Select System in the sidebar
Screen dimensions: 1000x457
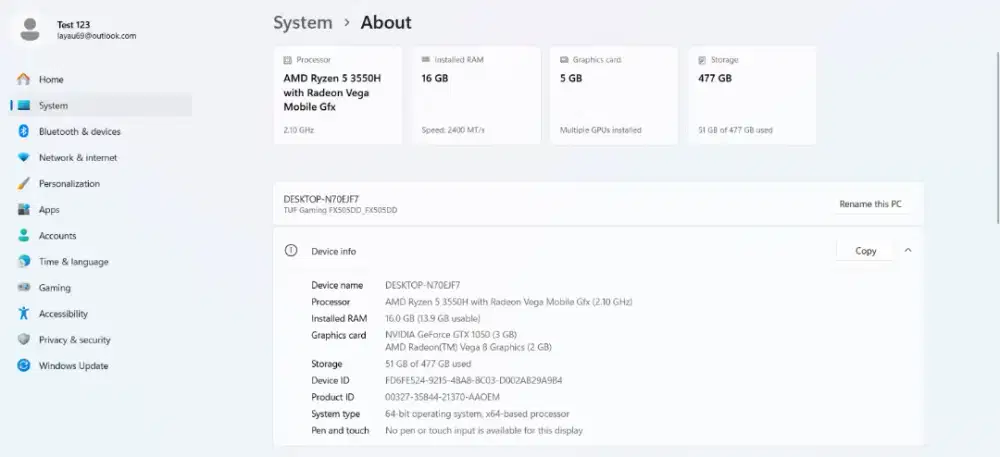tap(101, 105)
